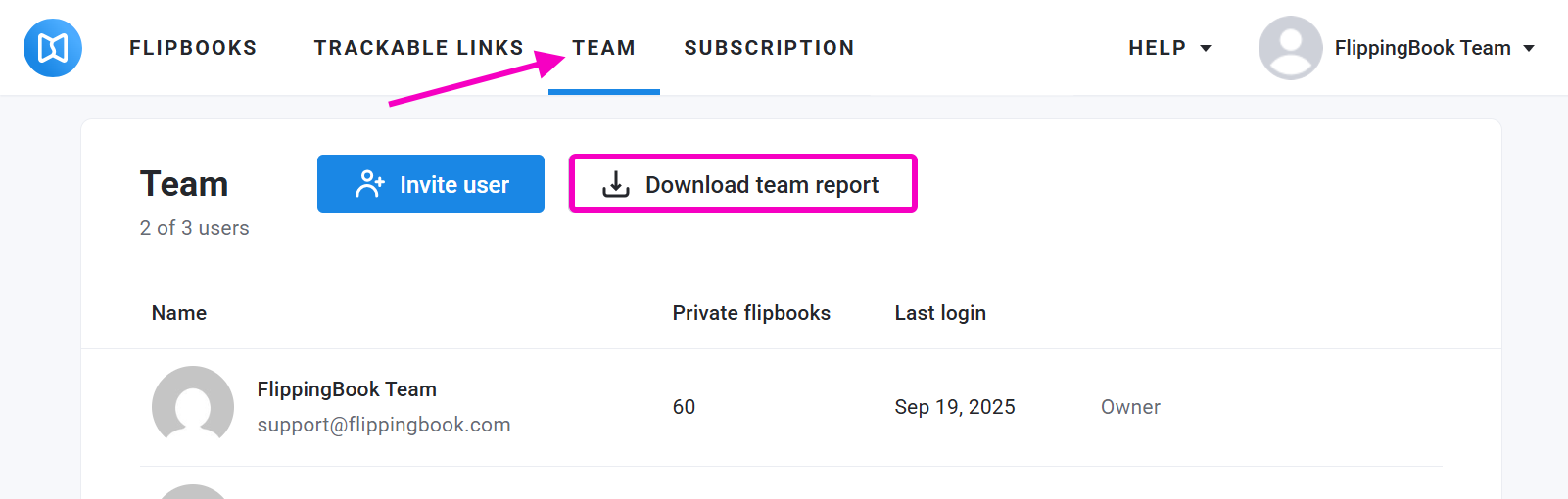Switch to the SUBSCRIPTION tab

click(x=769, y=48)
